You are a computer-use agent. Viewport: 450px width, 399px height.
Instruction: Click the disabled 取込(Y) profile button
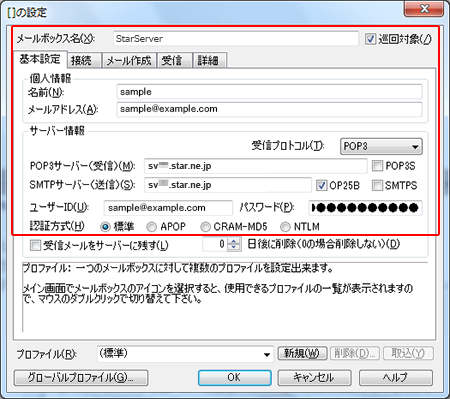pos(408,353)
